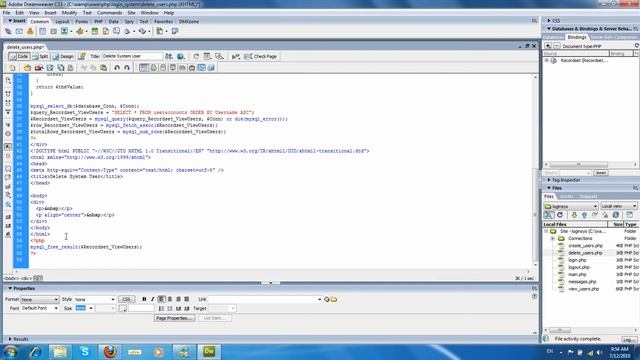This screenshot has width=640, height=360.
Task: Open the Style dropdown in Properties
Action: tap(94, 299)
